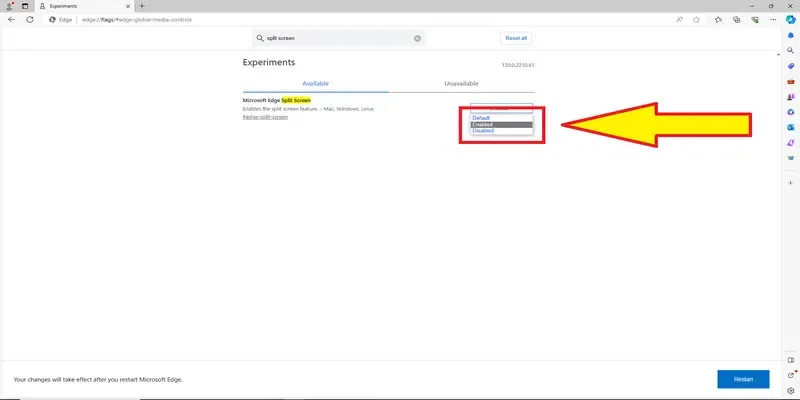Open the sidebar shopping cart icon
The image size is (800, 400).
point(791,158)
